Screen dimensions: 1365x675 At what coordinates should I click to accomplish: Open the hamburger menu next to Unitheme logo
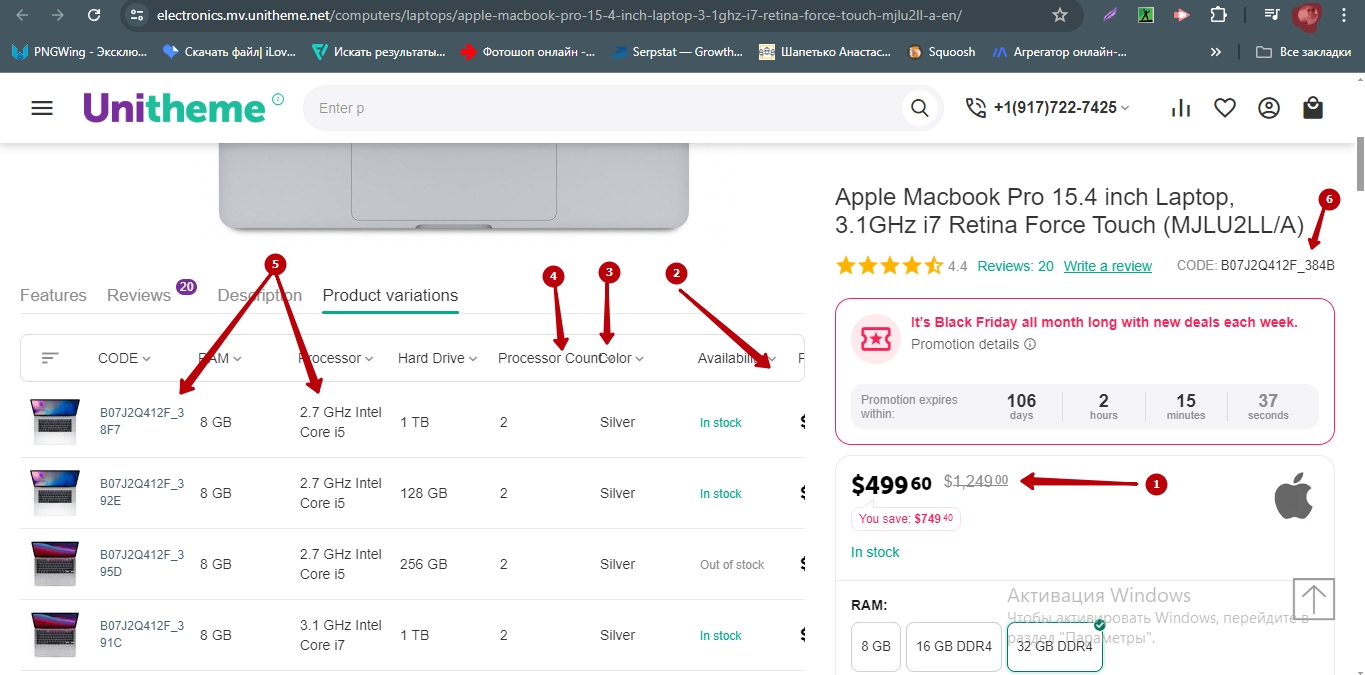click(x=42, y=108)
